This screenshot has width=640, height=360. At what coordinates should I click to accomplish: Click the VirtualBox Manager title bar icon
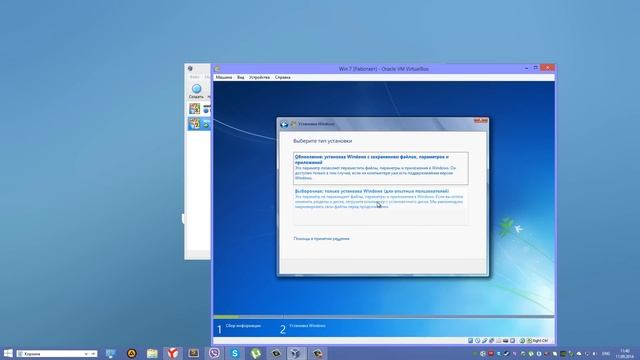click(190, 69)
